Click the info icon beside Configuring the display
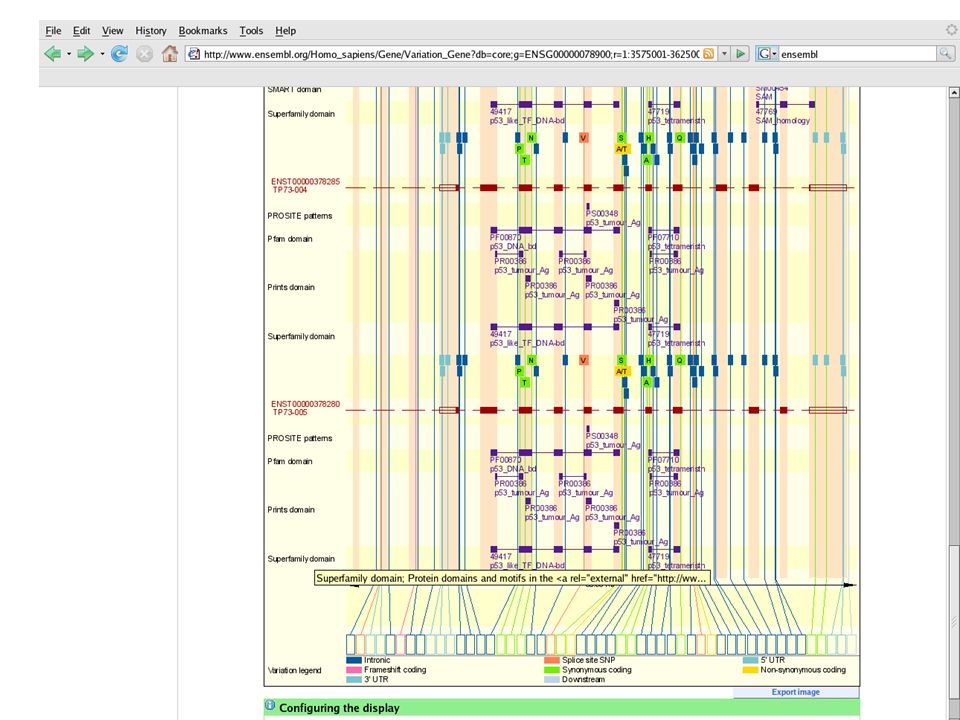Image resolution: width=960 pixels, height=720 pixels. point(270,706)
